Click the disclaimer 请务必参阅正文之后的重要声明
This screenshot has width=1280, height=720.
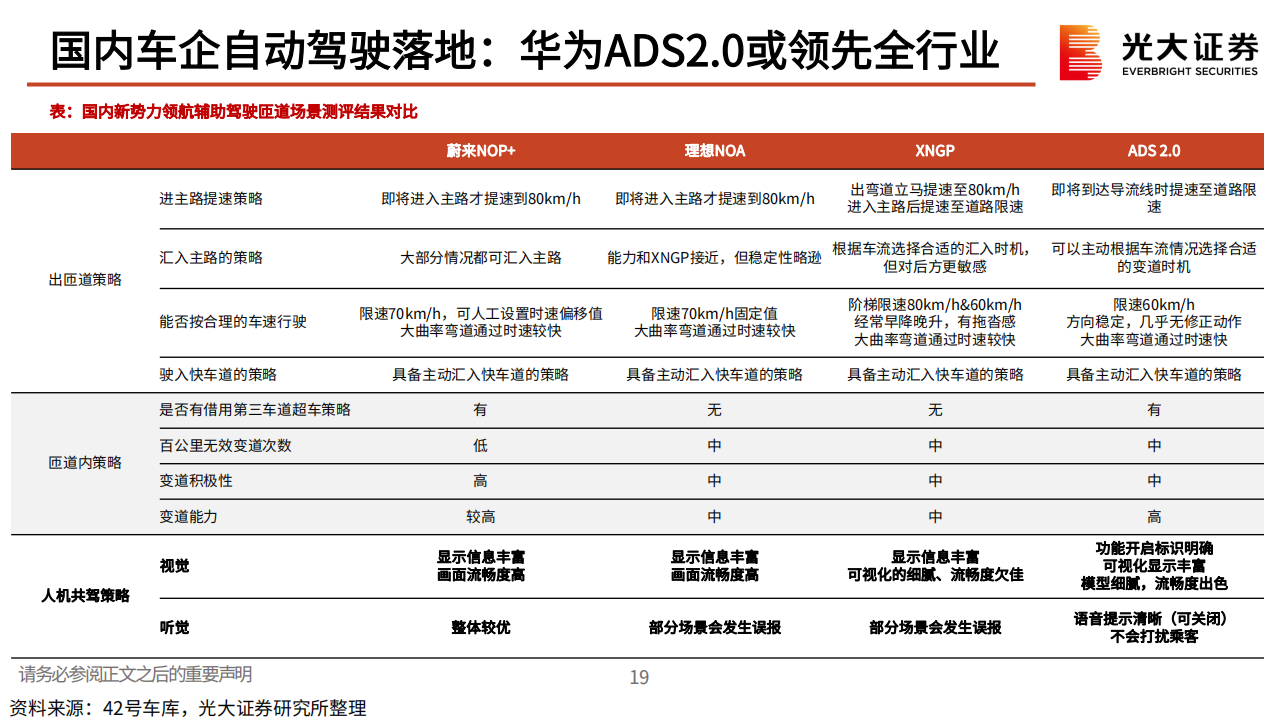point(136,675)
